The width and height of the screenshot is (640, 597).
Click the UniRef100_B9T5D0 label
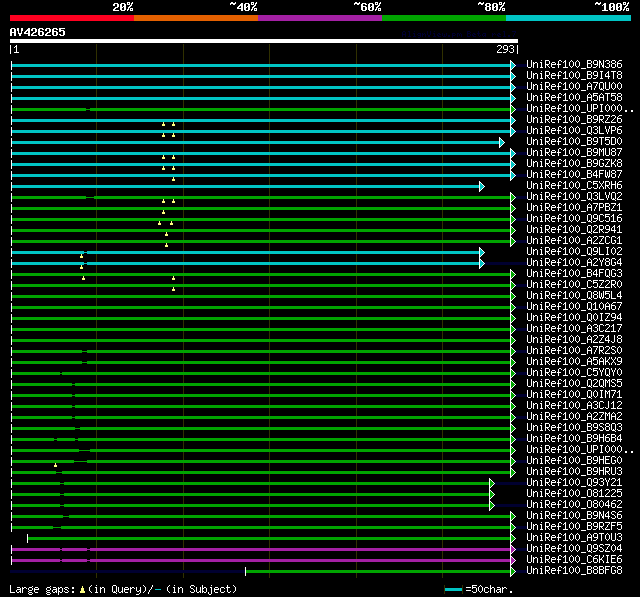coord(574,142)
